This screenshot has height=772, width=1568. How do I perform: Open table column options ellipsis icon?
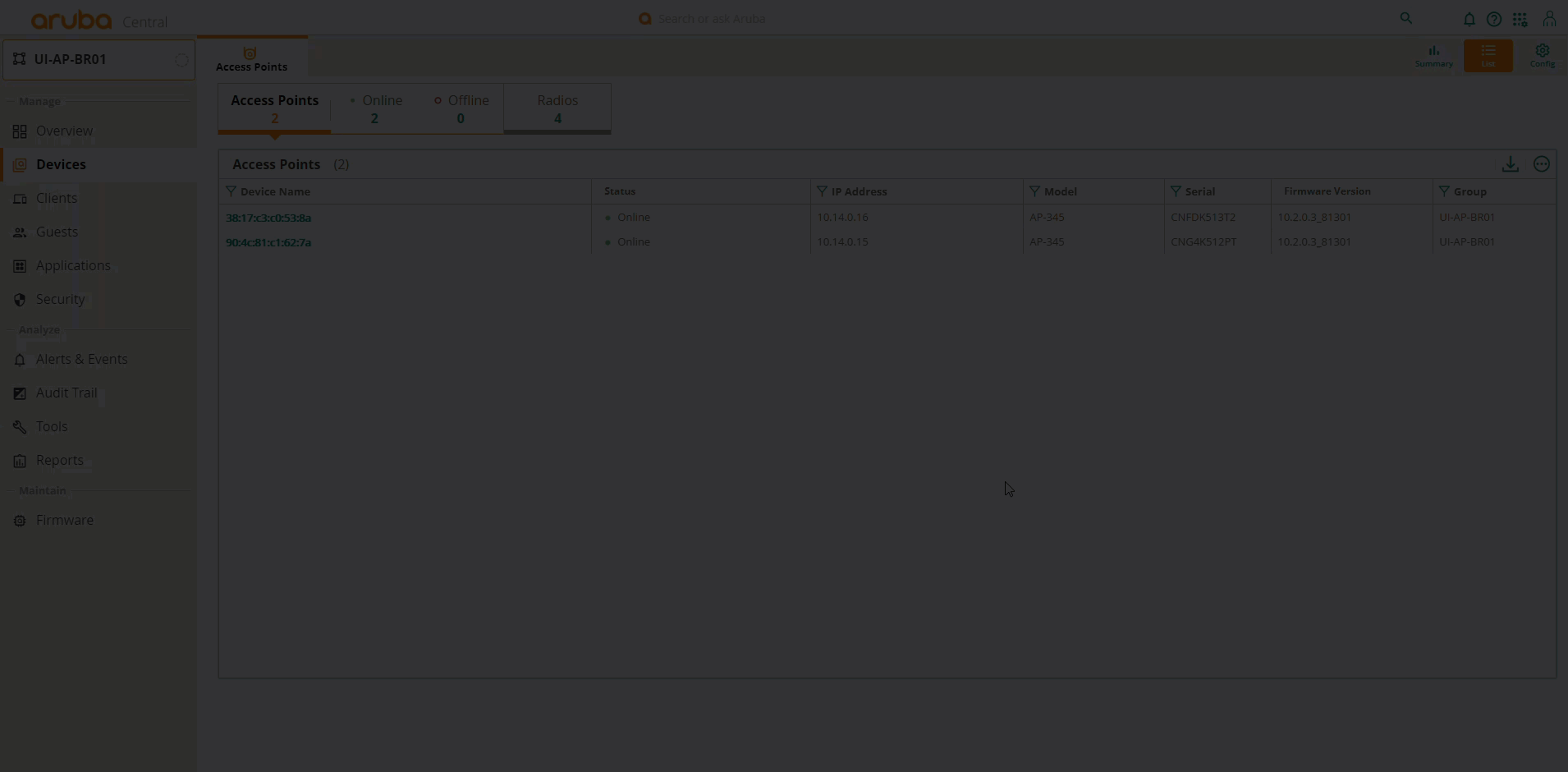[1542, 164]
